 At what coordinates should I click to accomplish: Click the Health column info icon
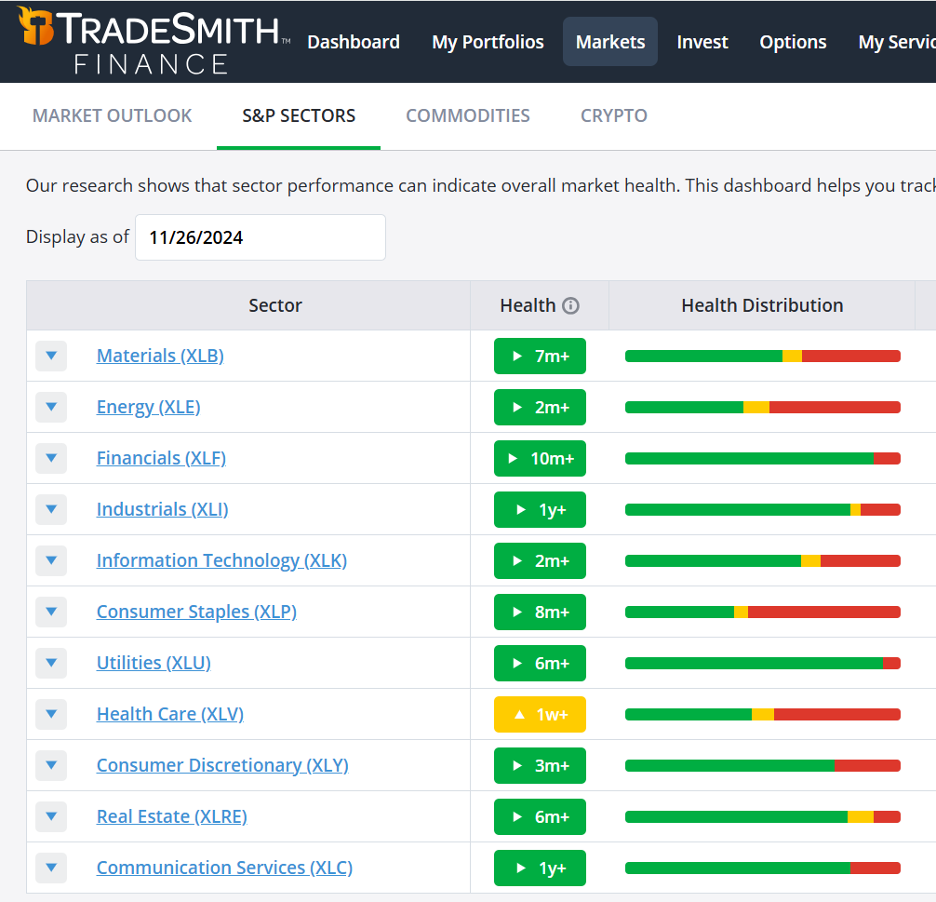(x=571, y=306)
